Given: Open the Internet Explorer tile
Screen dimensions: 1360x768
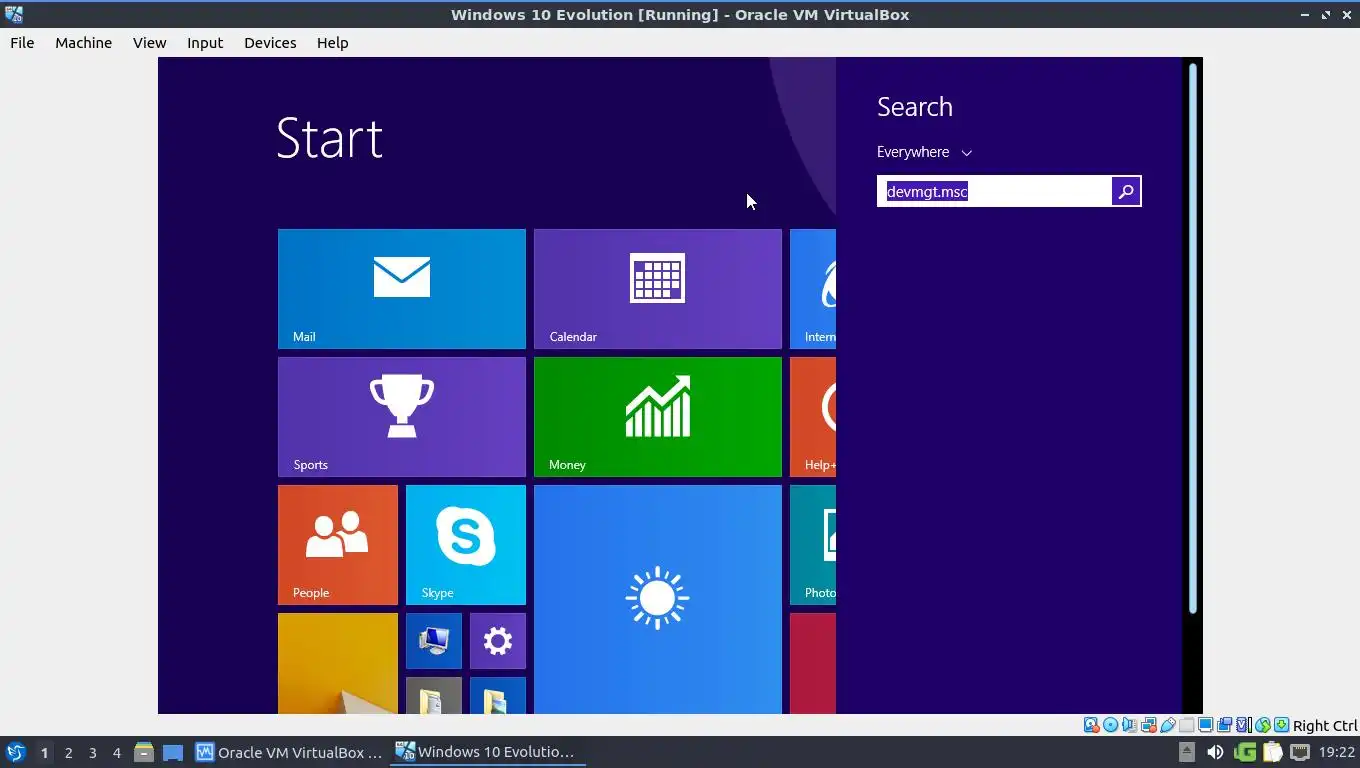Looking at the screenshot, I should 813,289.
